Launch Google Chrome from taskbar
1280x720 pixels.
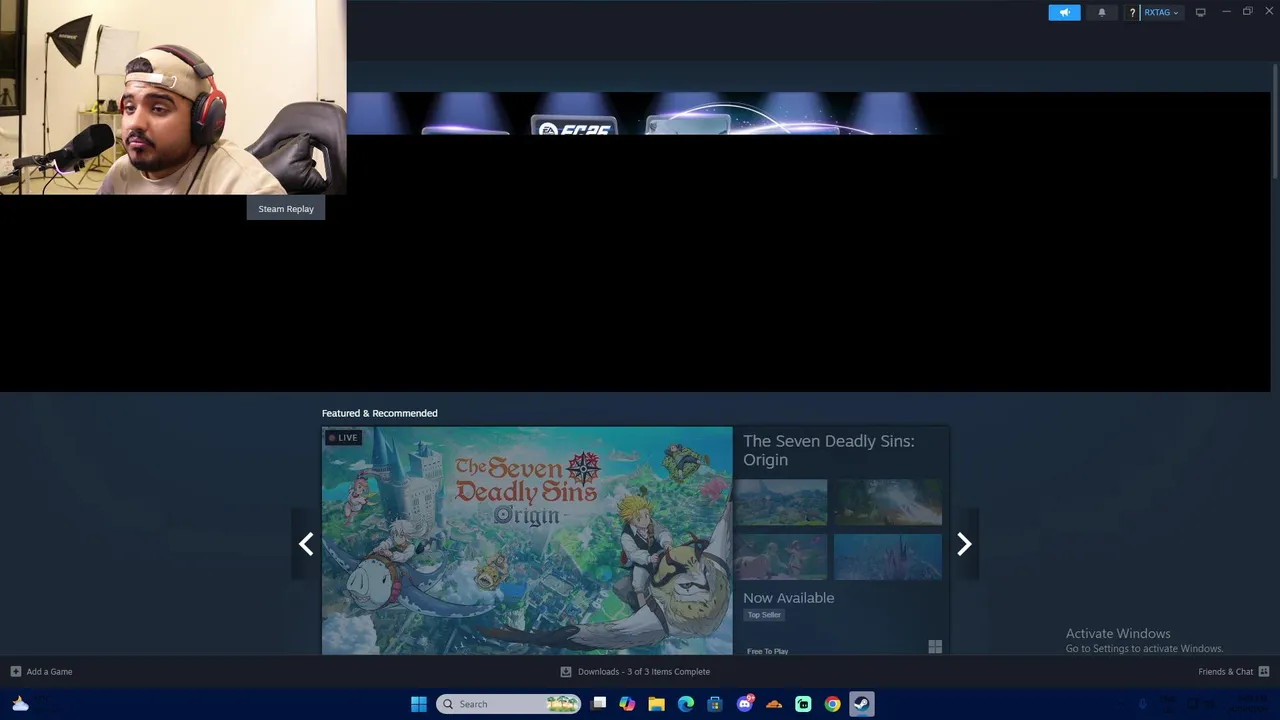click(832, 704)
